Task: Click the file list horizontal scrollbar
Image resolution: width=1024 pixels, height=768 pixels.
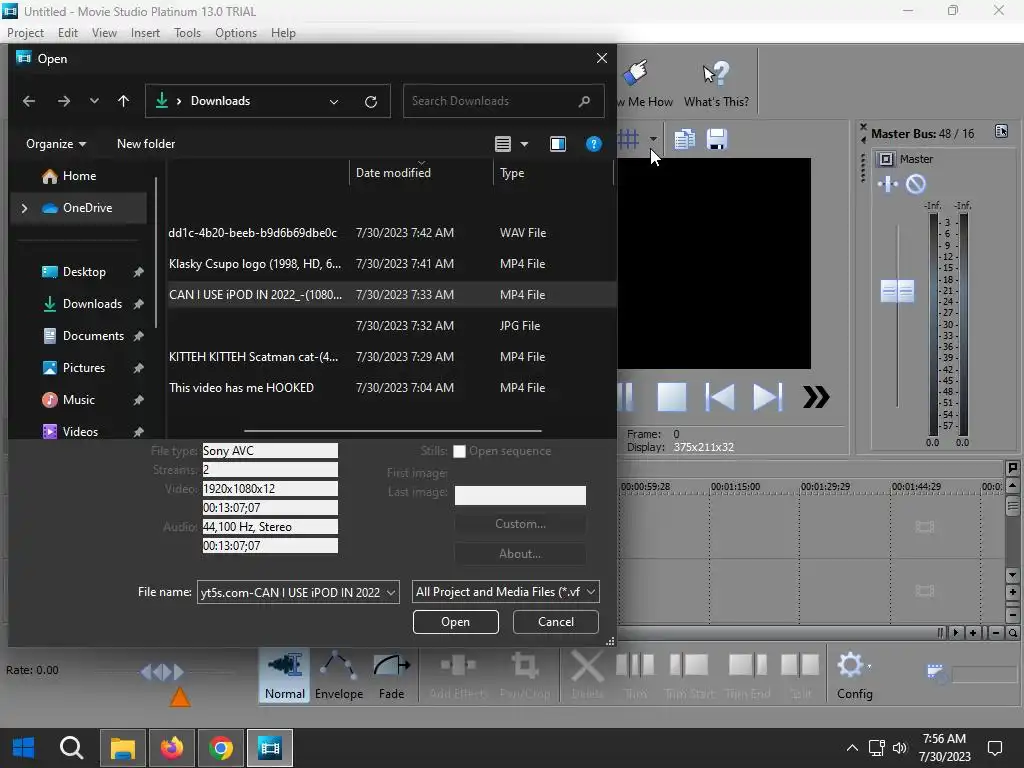Action: [x=392, y=431]
